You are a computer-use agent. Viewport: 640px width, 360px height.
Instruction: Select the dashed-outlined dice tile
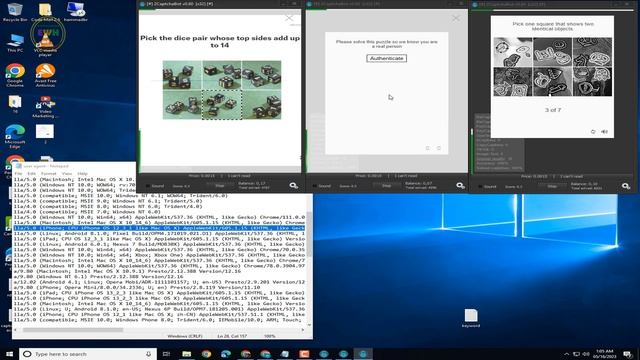point(222,105)
